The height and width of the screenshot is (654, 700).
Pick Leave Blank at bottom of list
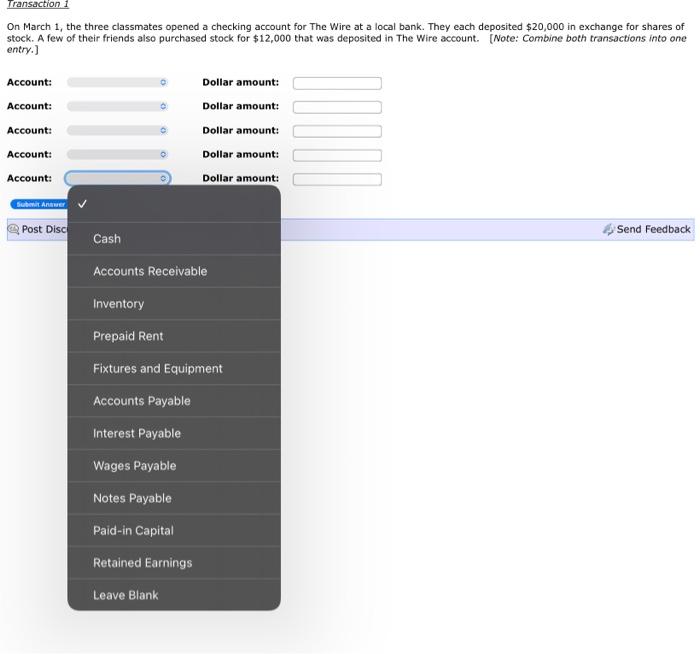[x=174, y=595]
